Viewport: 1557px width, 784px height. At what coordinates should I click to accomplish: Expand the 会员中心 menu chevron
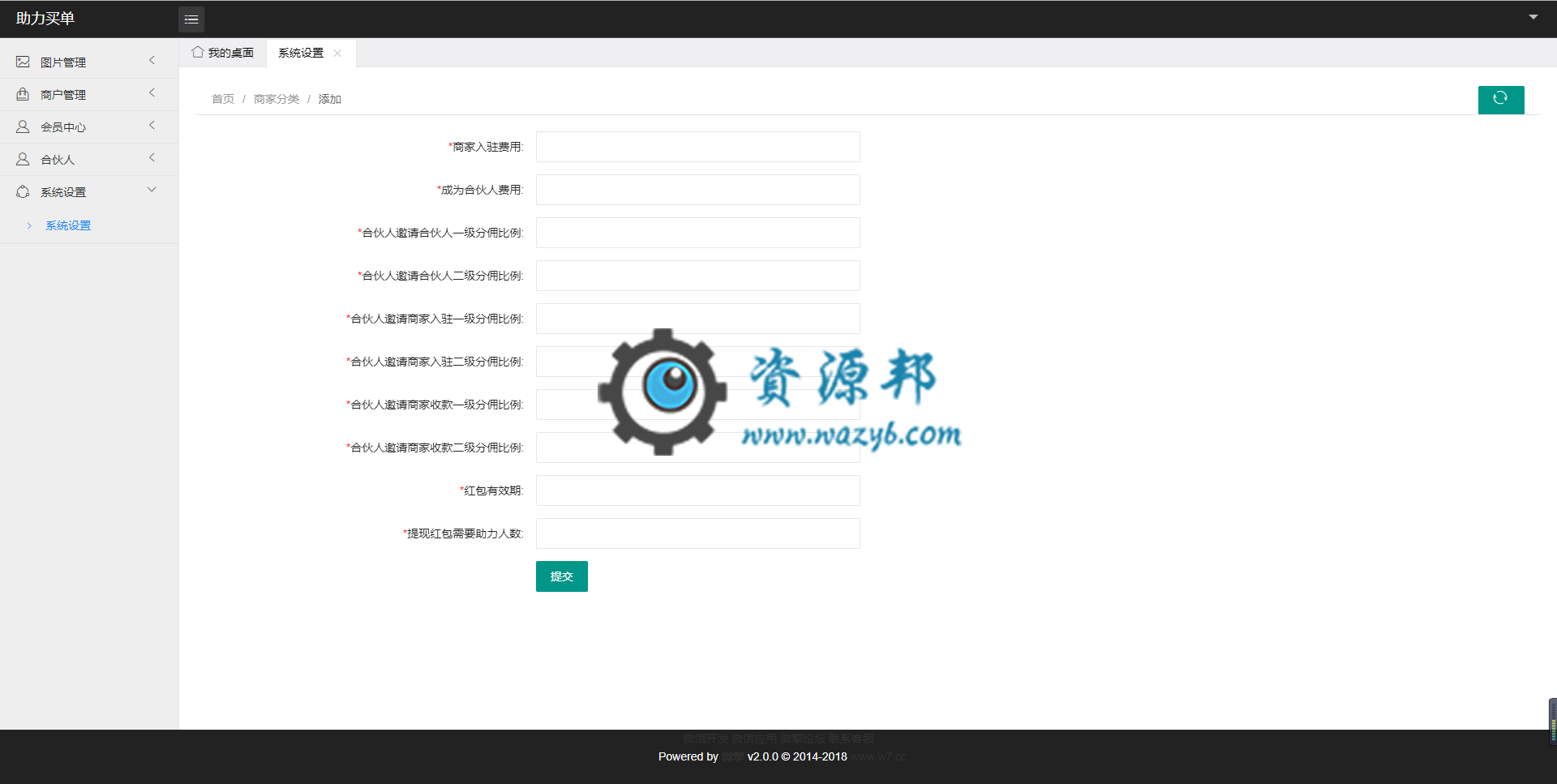pos(152,126)
